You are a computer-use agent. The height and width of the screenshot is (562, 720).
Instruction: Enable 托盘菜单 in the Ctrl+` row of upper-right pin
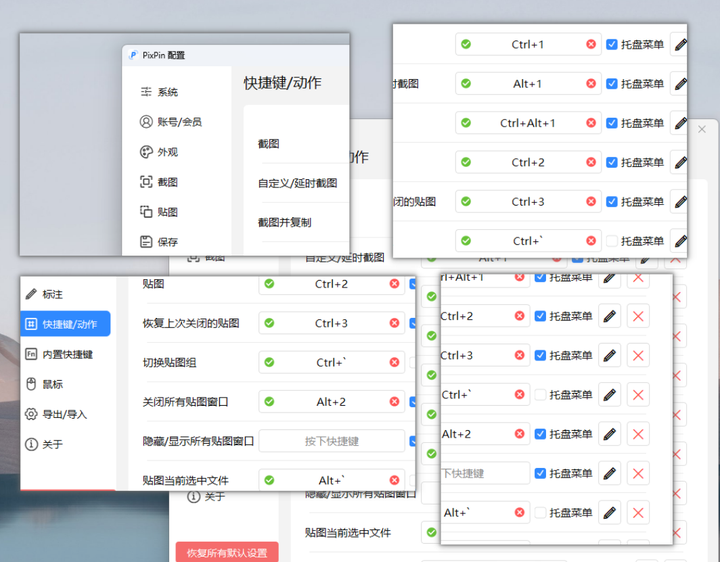[x=612, y=241]
